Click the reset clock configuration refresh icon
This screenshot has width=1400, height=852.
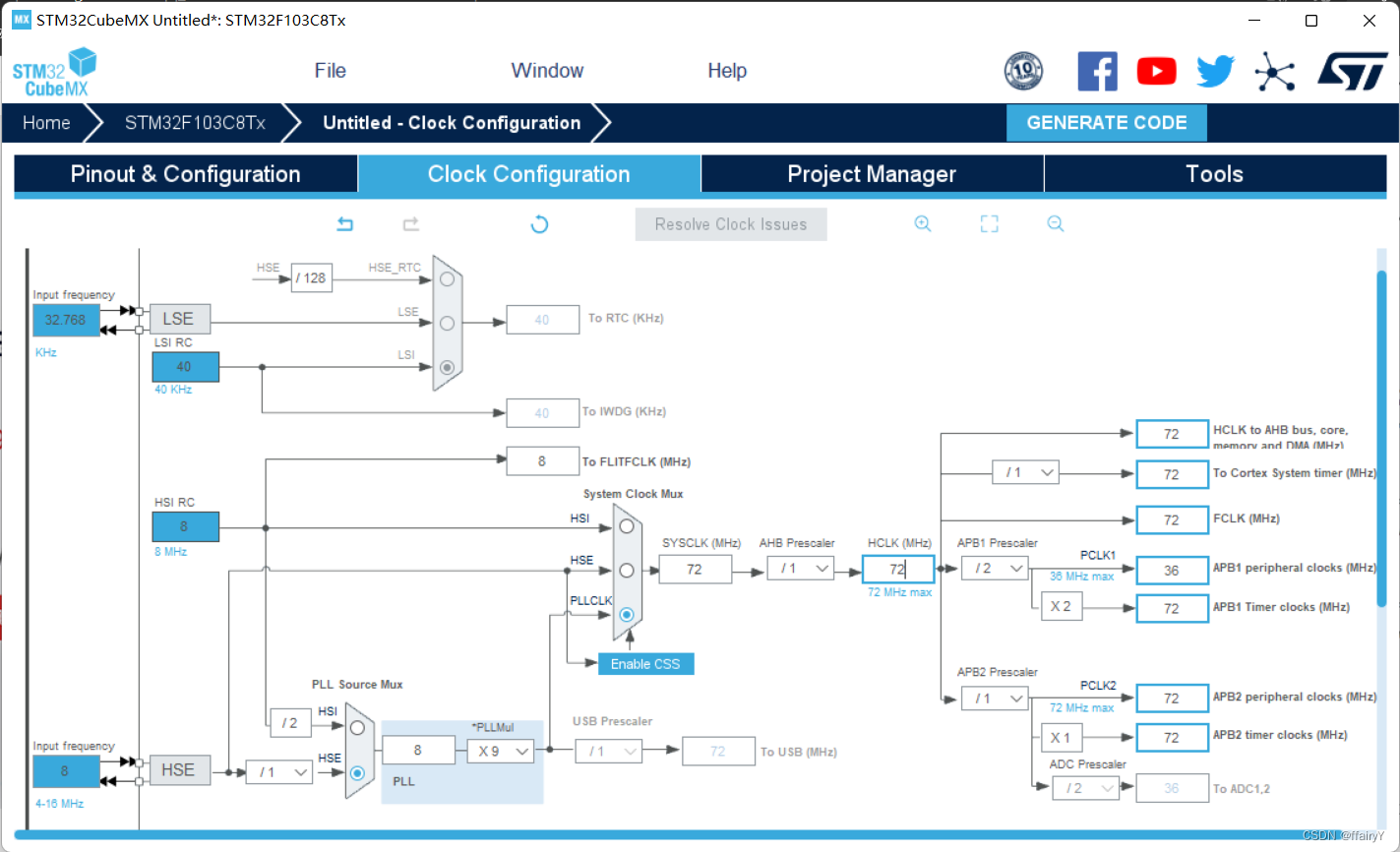pos(539,224)
